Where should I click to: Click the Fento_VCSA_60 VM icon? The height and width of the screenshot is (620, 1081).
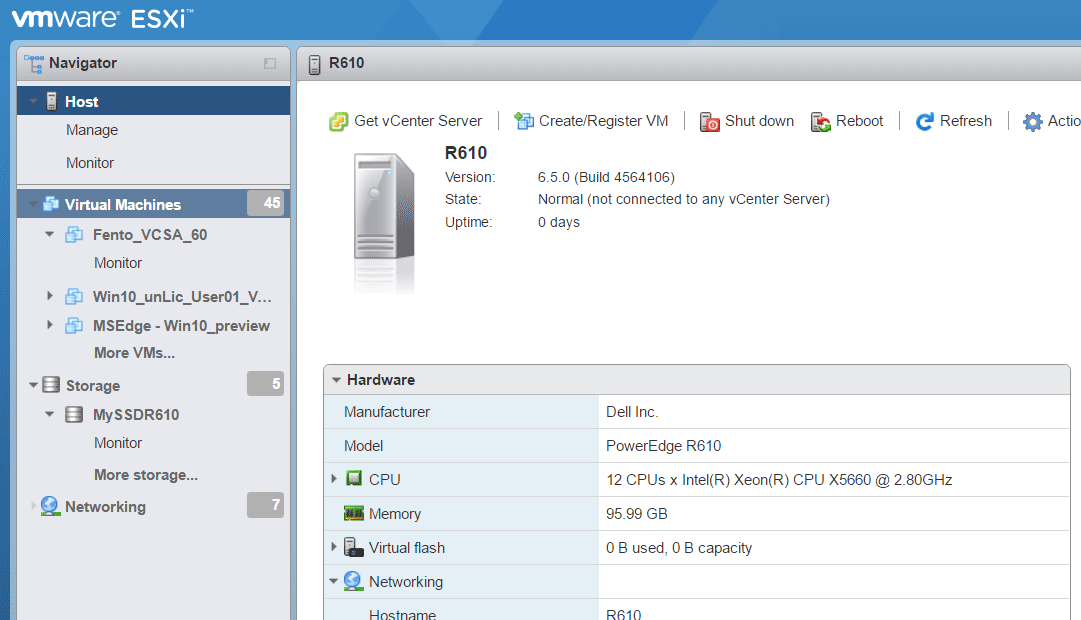[74, 234]
